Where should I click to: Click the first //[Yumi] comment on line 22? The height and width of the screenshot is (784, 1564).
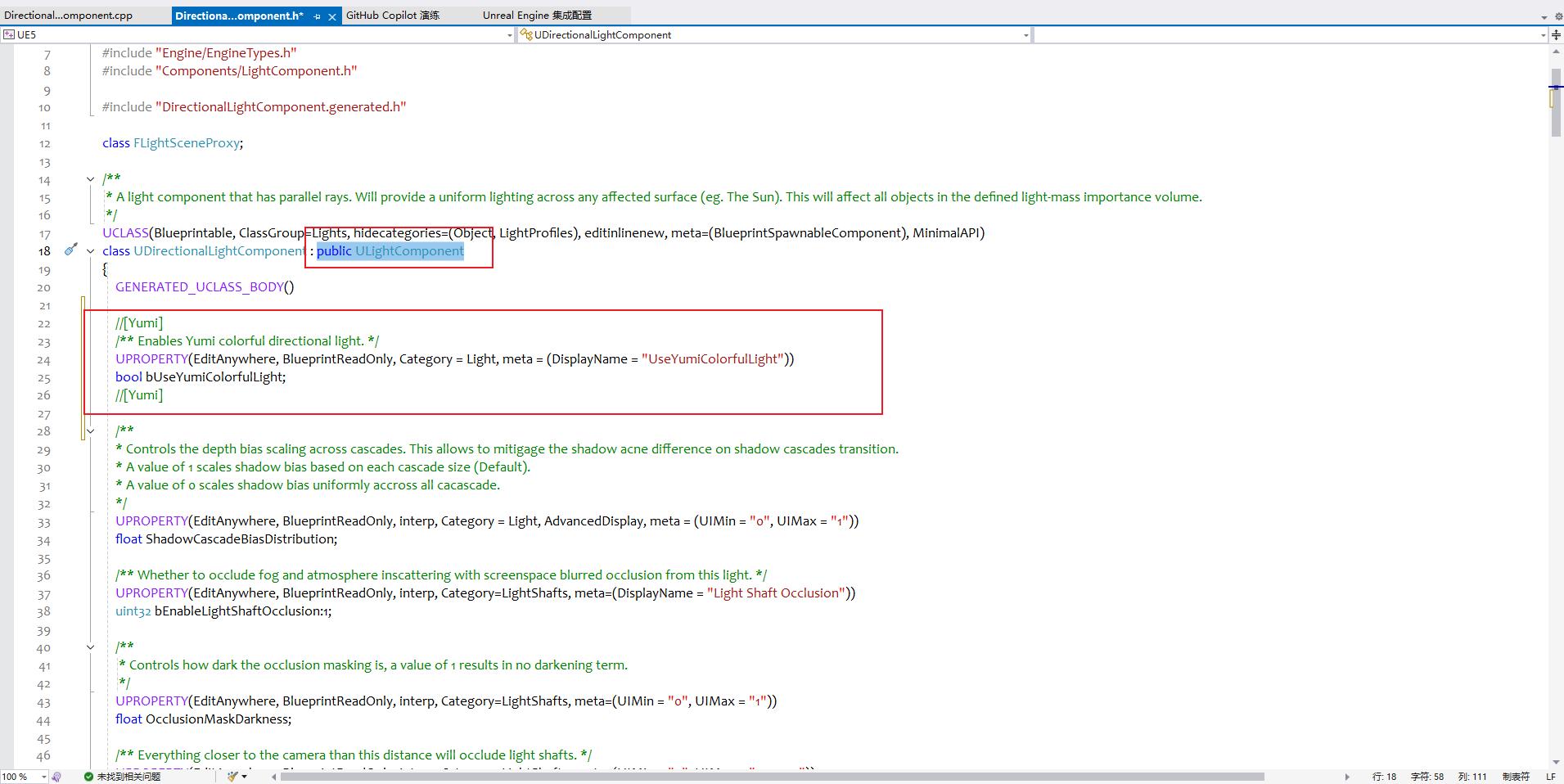pos(139,323)
